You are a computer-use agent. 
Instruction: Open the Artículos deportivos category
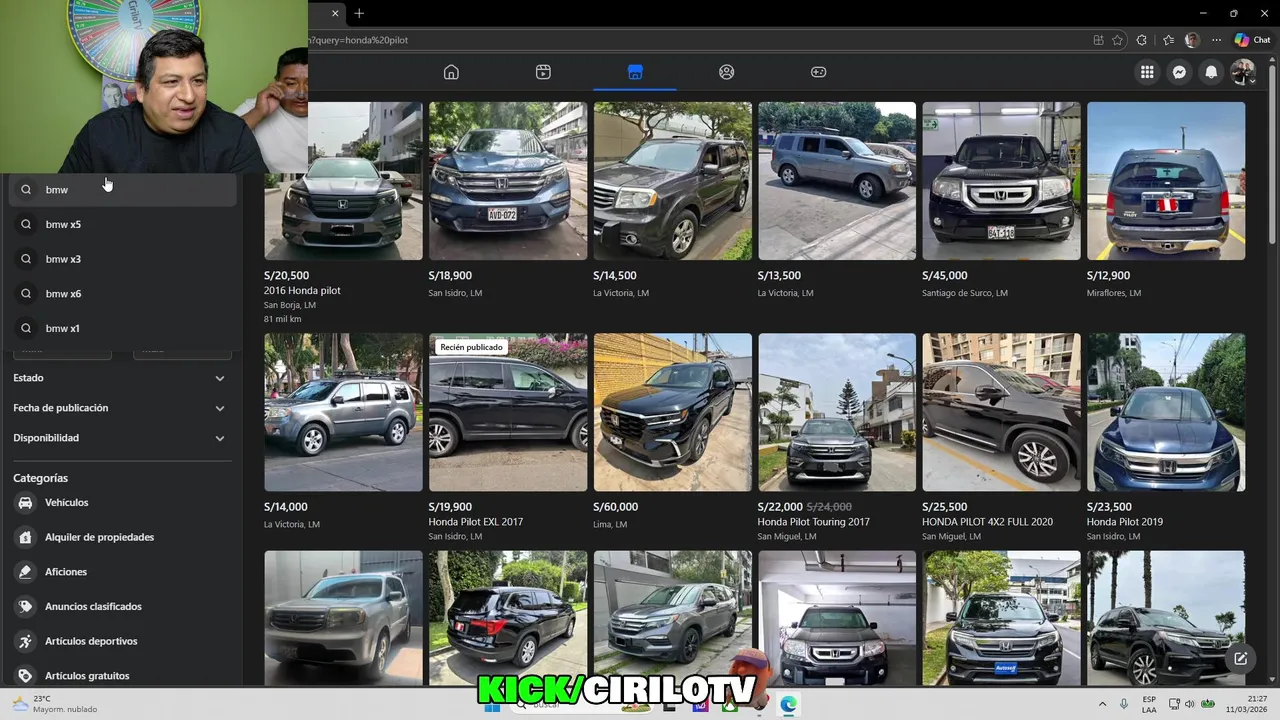point(120,641)
